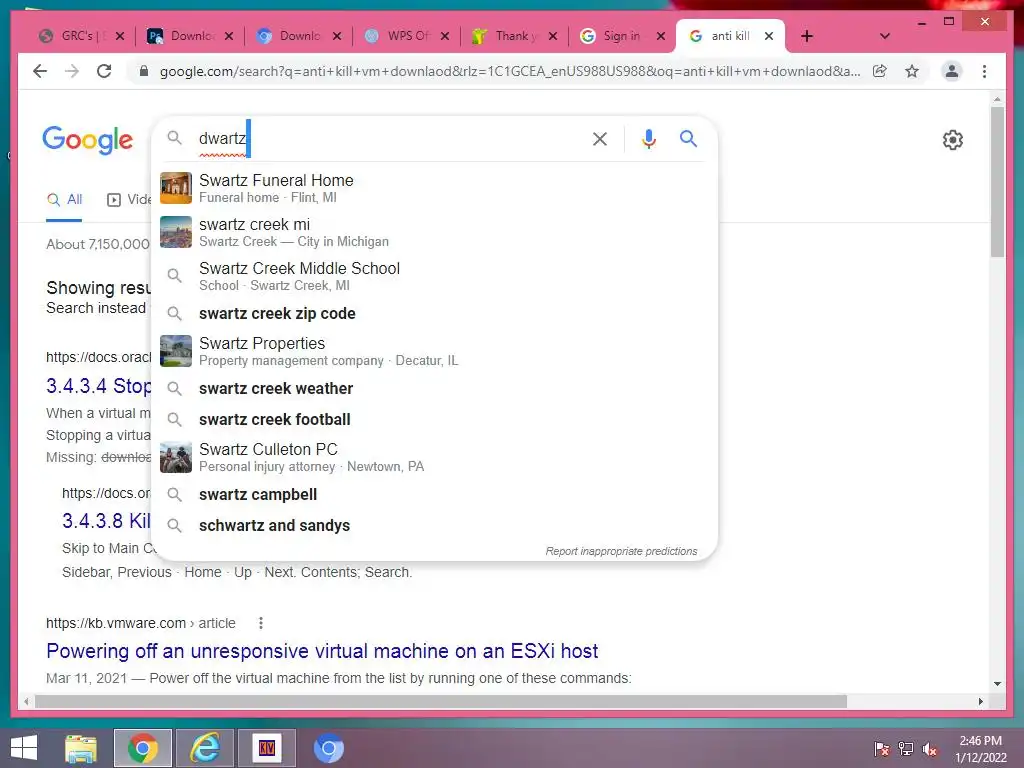
Task: Open Google quick settings gear
Action: (x=953, y=140)
